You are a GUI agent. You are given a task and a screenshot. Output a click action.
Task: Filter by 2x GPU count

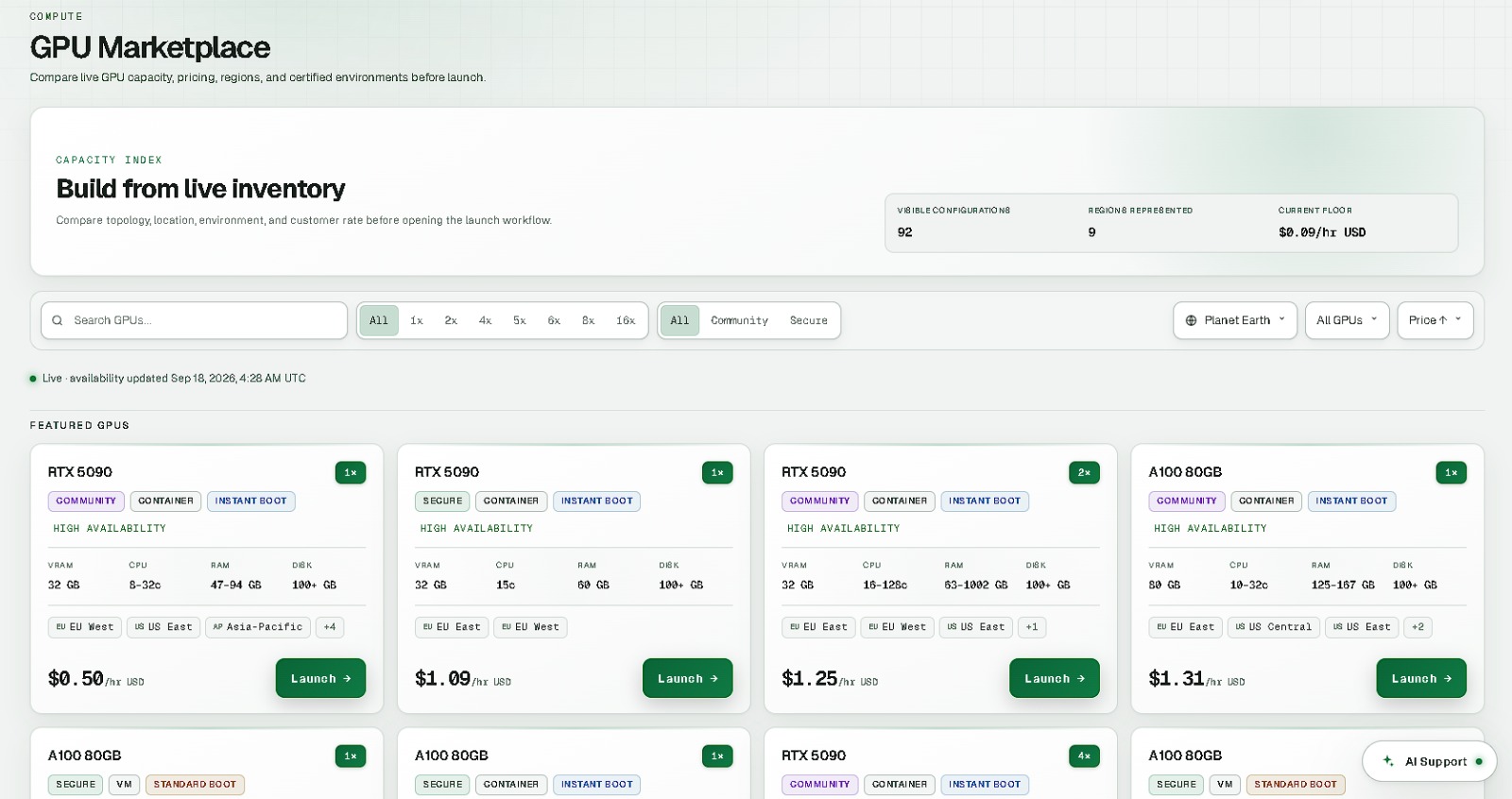[x=451, y=320]
